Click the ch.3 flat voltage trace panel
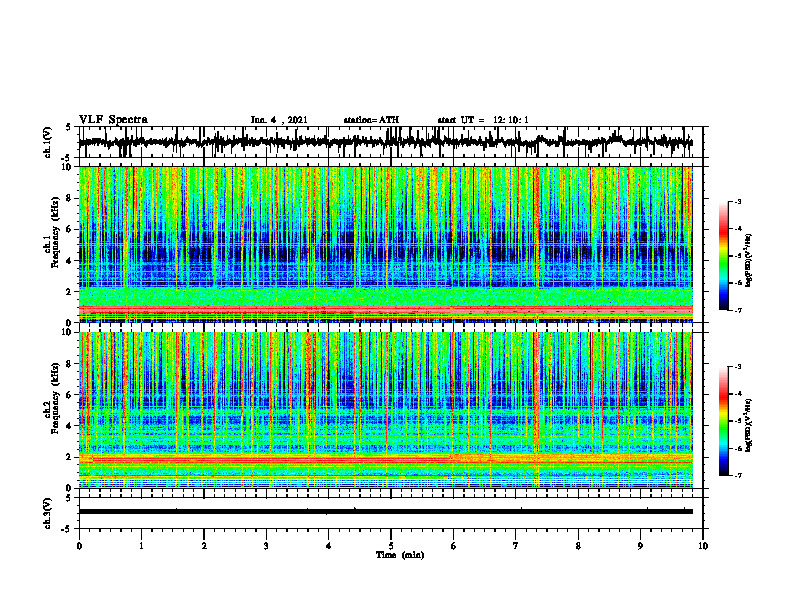The width and height of the screenshot is (792, 612). tap(391, 513)
